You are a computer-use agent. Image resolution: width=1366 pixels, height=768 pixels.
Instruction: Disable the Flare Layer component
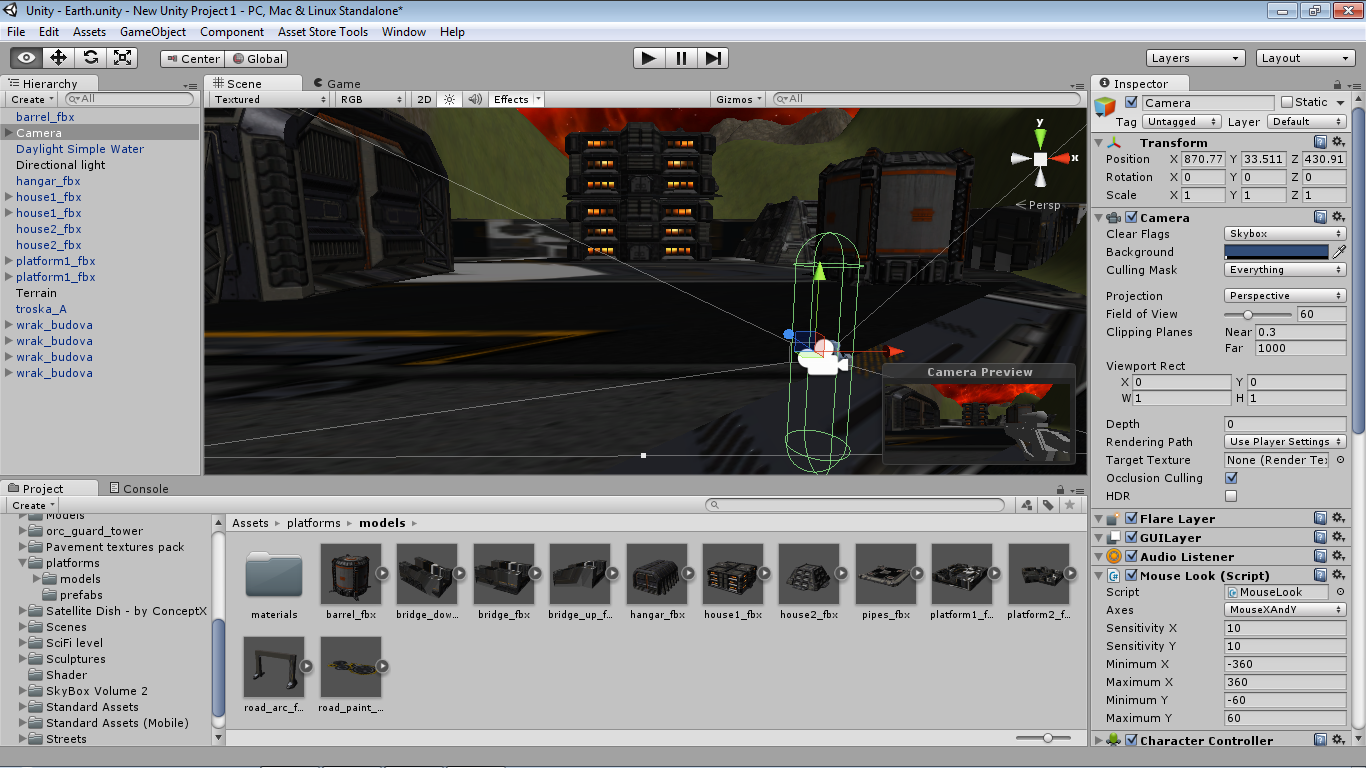(x=1132, y=518)
